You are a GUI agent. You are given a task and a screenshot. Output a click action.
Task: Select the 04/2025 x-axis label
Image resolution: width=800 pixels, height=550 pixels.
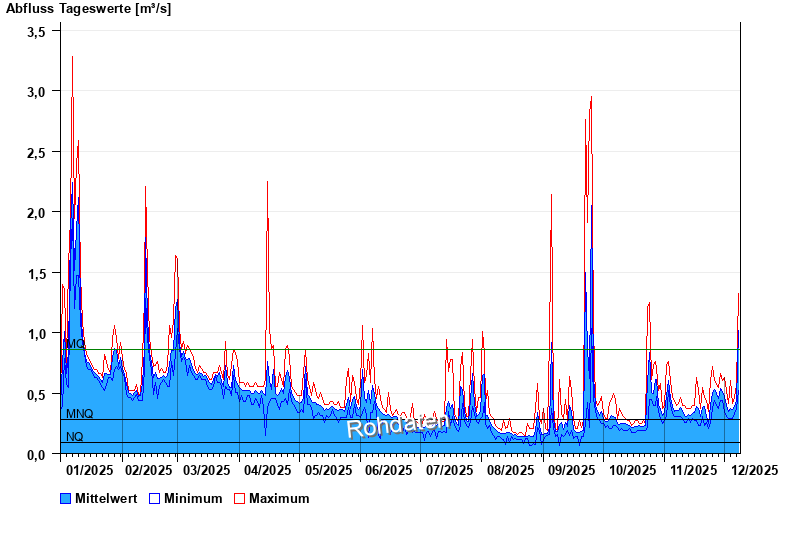click(x=267, y=470)
